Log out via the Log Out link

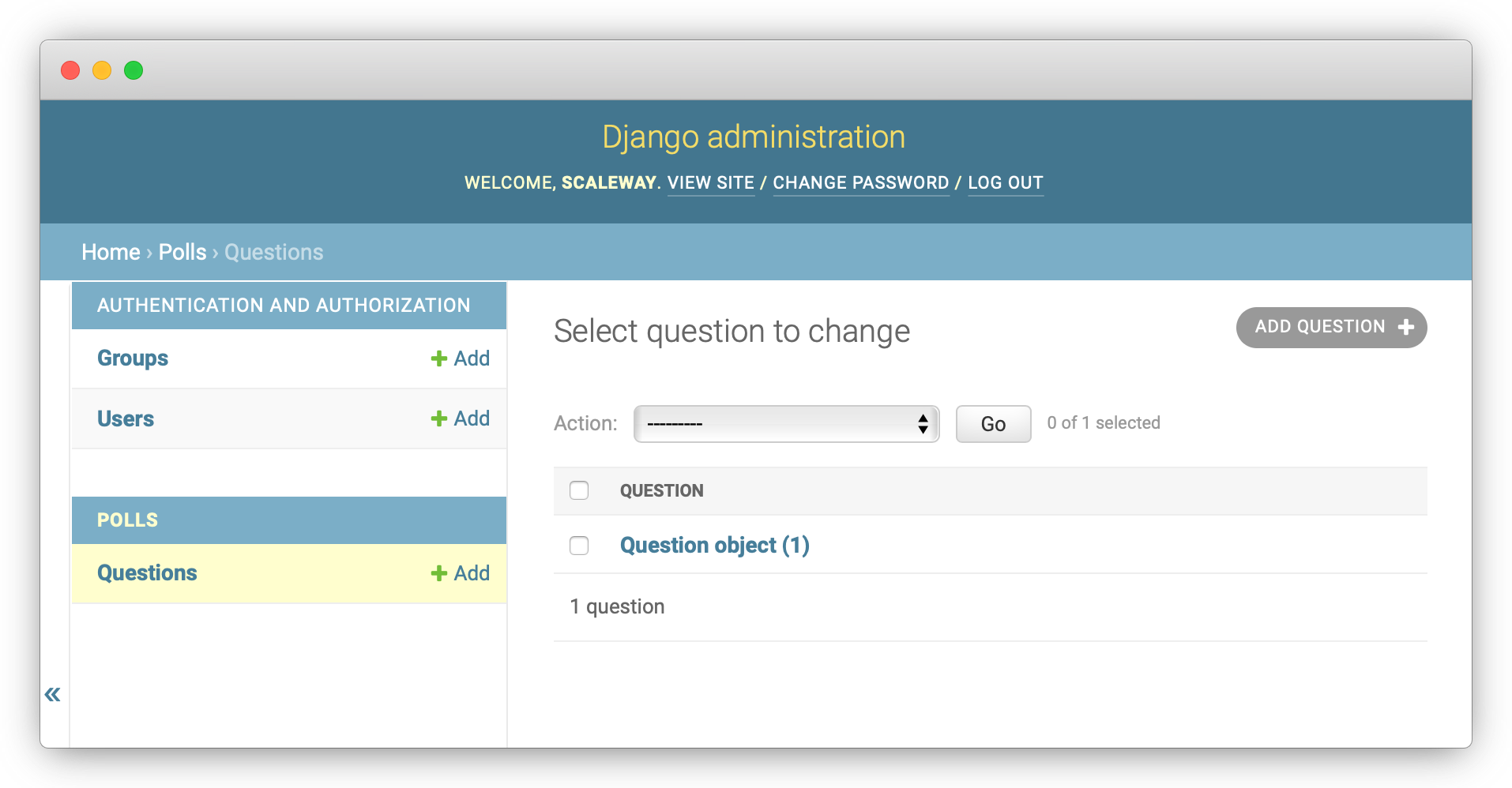(x=1005, y=183)
